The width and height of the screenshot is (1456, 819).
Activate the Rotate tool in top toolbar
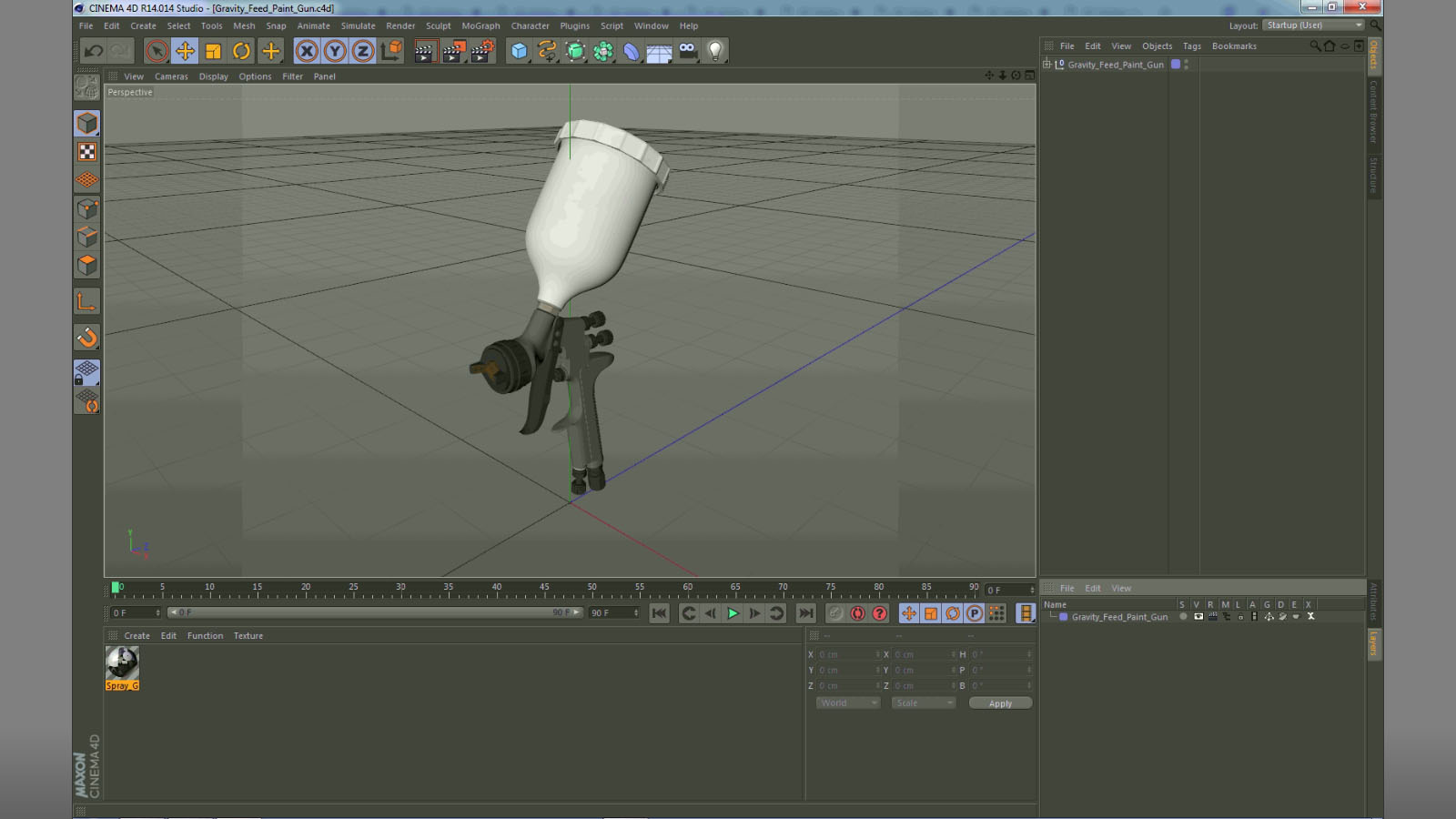coord(241,51)
